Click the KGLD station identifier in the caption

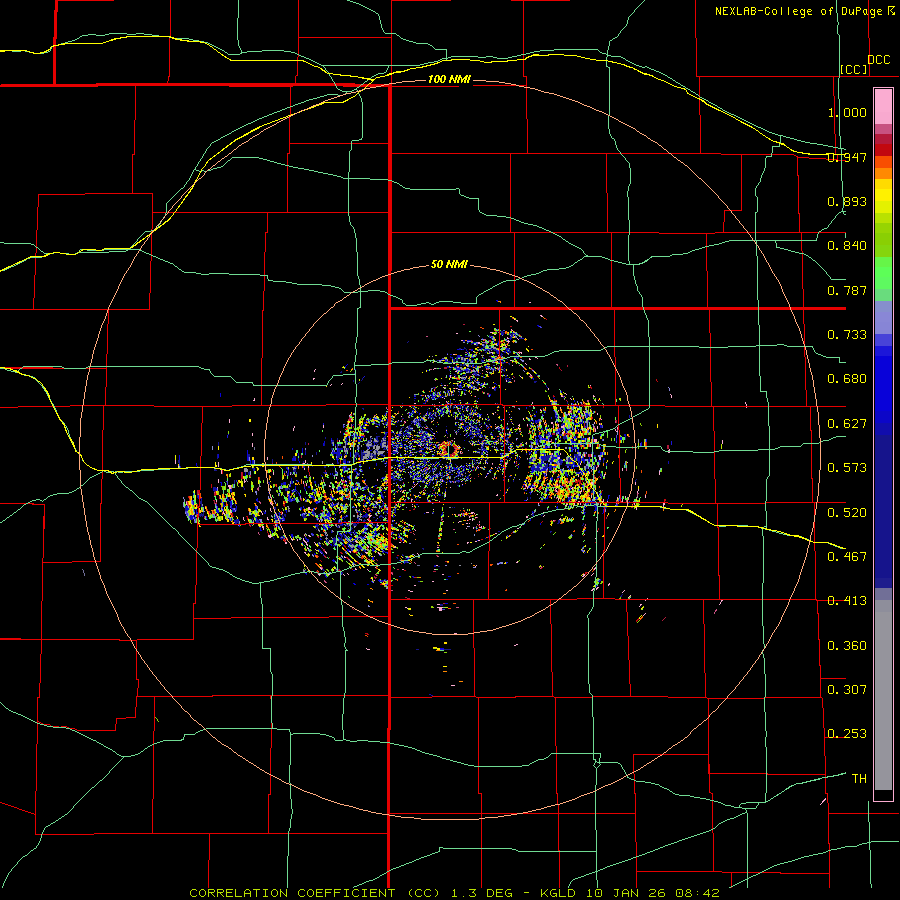[560, 893]
